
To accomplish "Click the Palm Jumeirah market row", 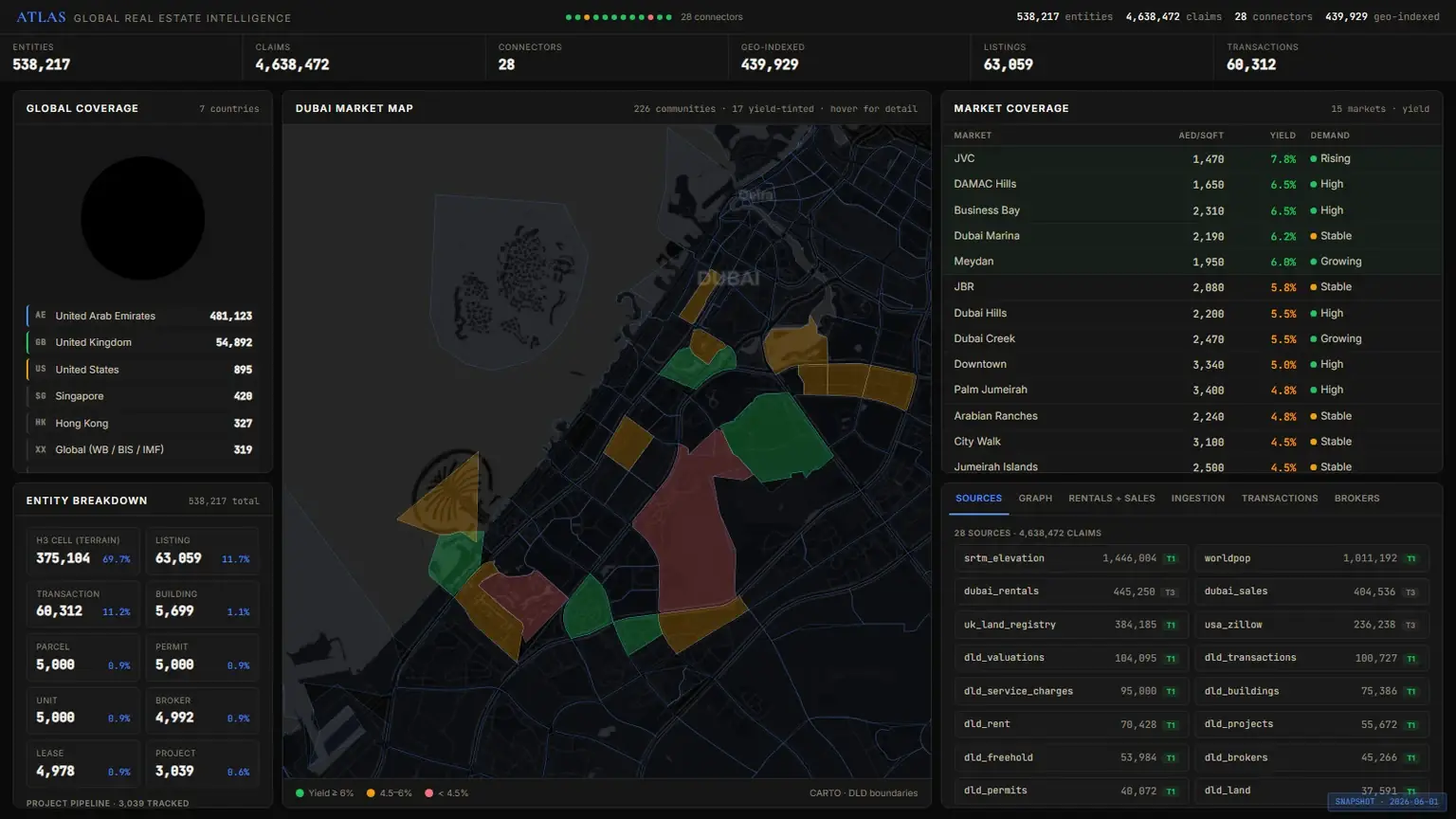I will (x=1192, y=390).
